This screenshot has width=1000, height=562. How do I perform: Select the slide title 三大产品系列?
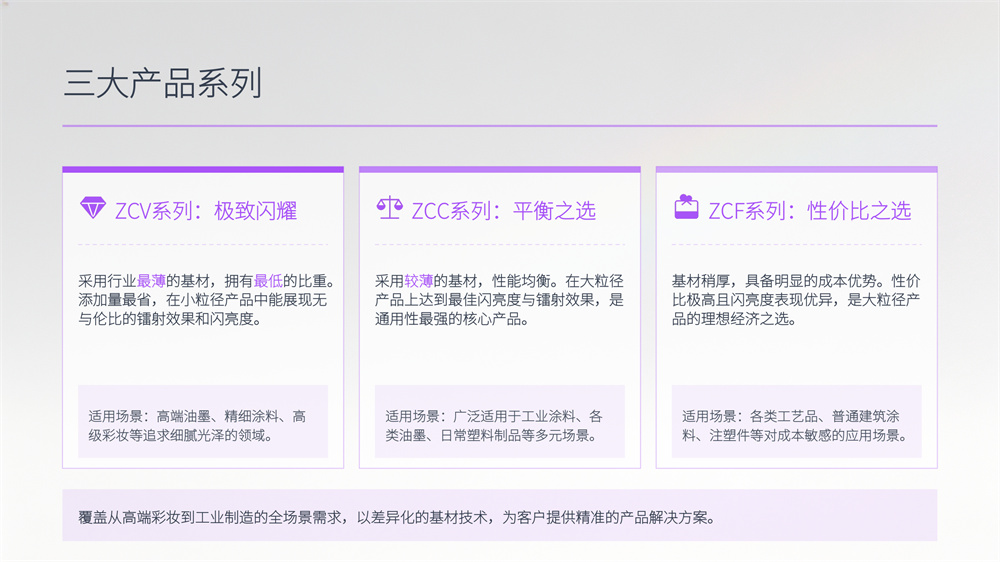[163, 83]
